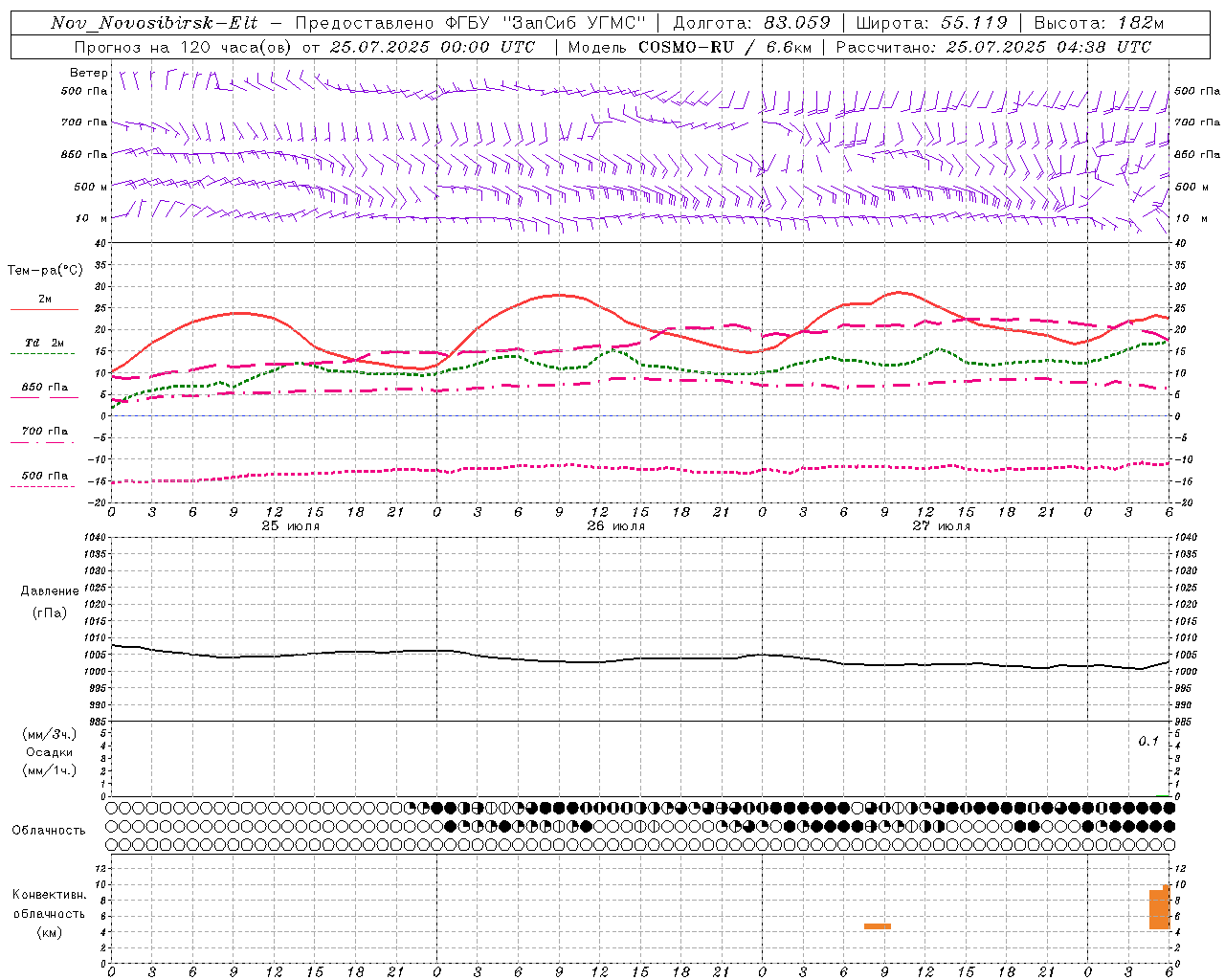Click the Тем-ра(°C) axis title
Screen dimensions: 1225x980
(x=45, y=271)
